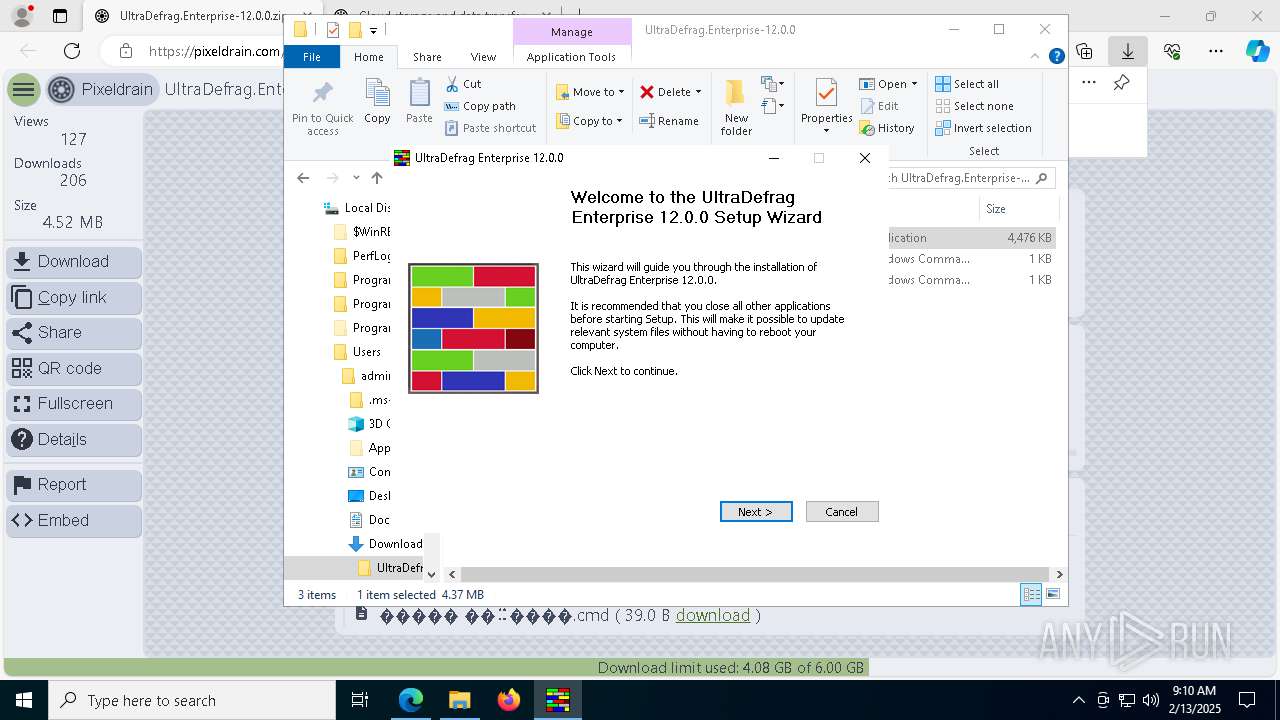Click the Pixeldrain Download button
1280x720 pixels.
click(x=74, y=262)
